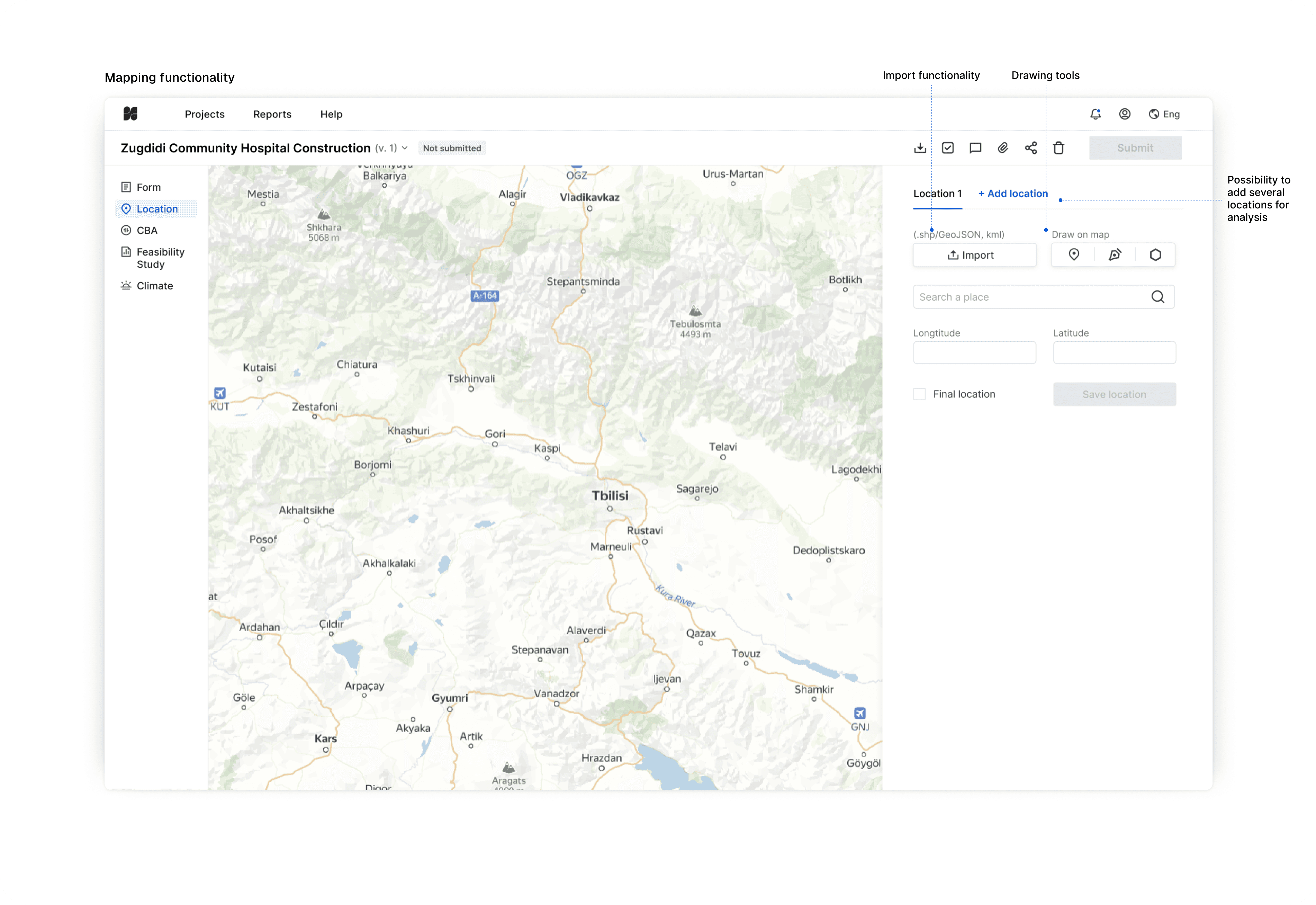This screenshot has height=905, width=1316.
Task: Click Borjomi on the map
Action: tap(372, 465)
